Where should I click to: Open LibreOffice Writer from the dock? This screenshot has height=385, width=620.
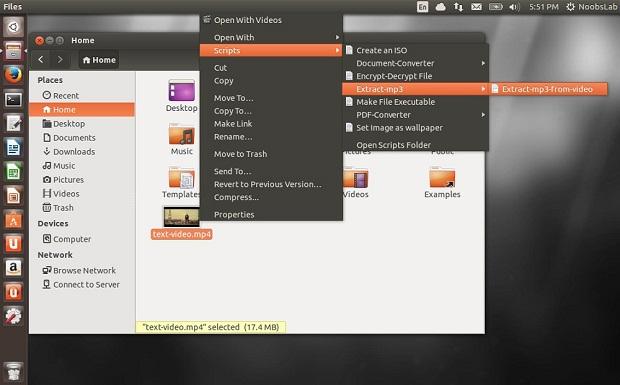(x=13, y=147)
